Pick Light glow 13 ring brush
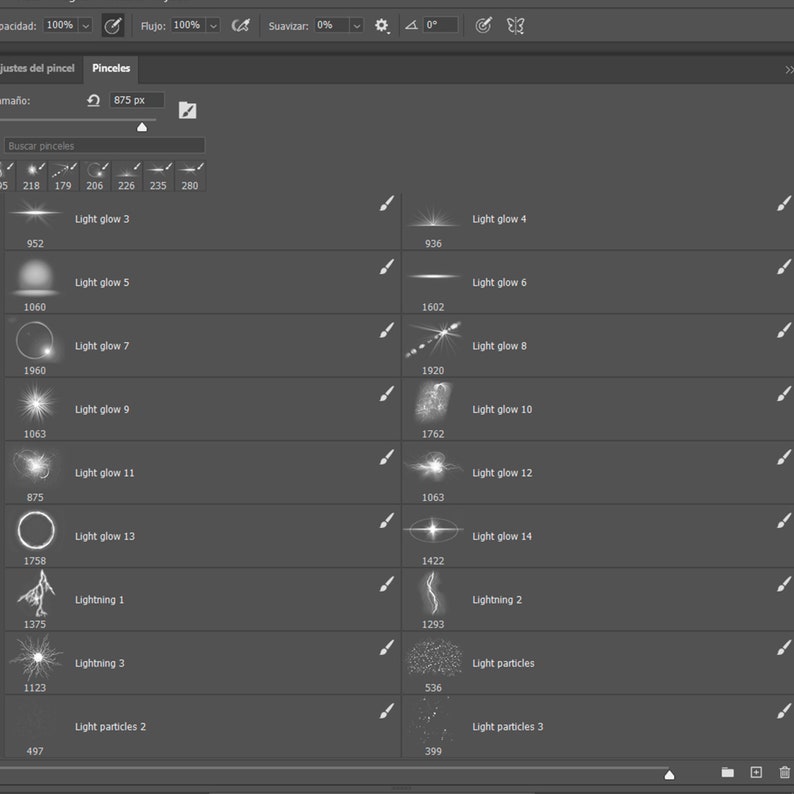 click(203, 536)
